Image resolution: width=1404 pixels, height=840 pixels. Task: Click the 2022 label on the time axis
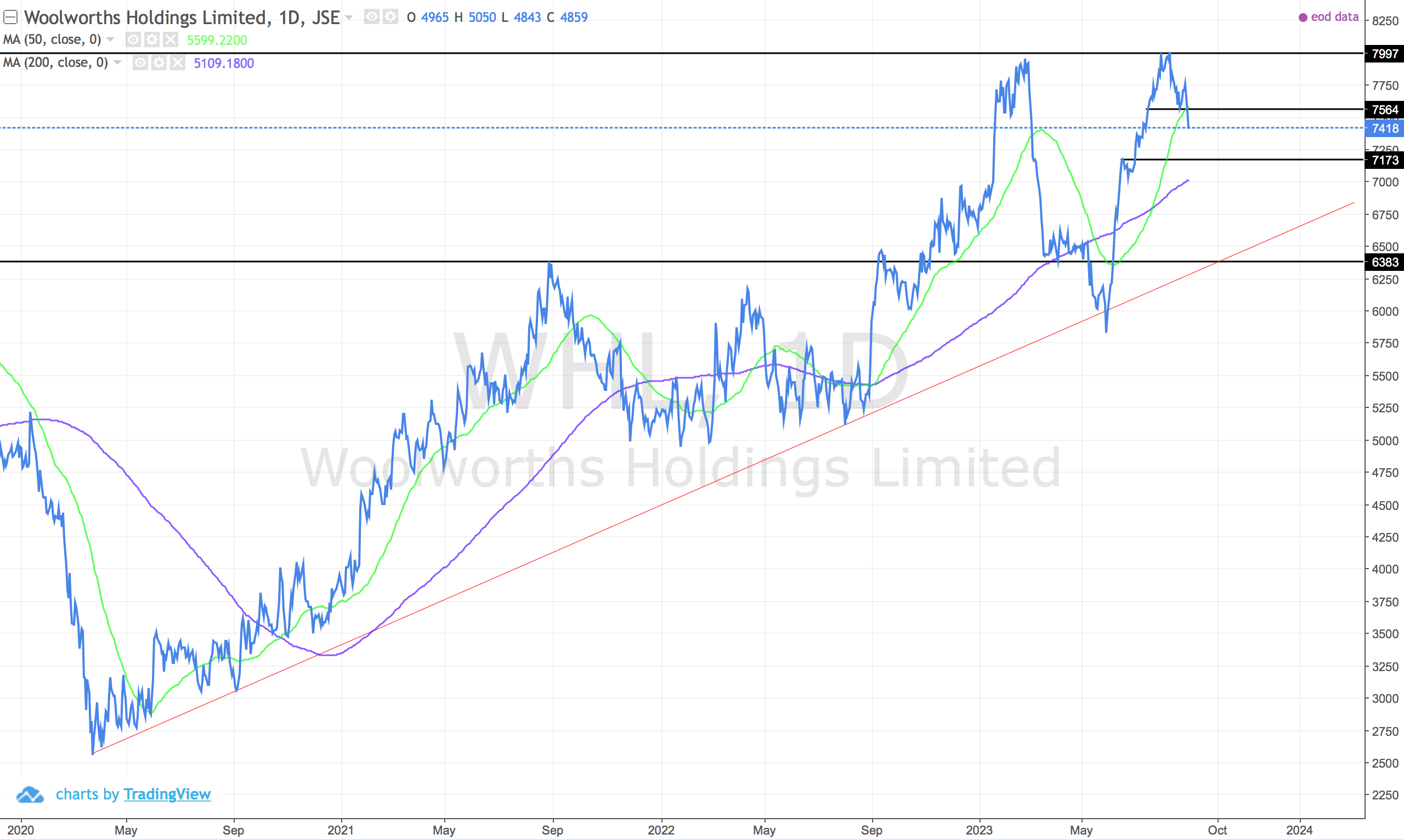click(661, 830)
